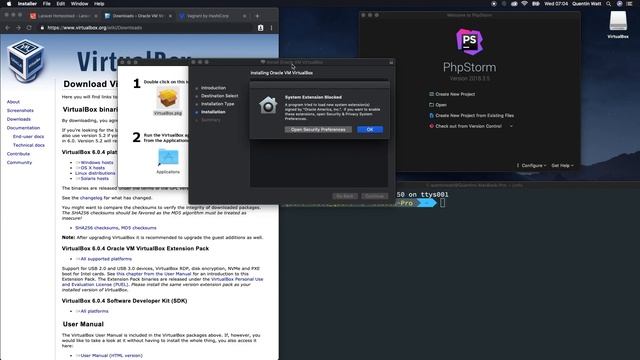This screenshot has width=640, height=360.
Task: Click the Continue button in installer
Action: (374, 196)
